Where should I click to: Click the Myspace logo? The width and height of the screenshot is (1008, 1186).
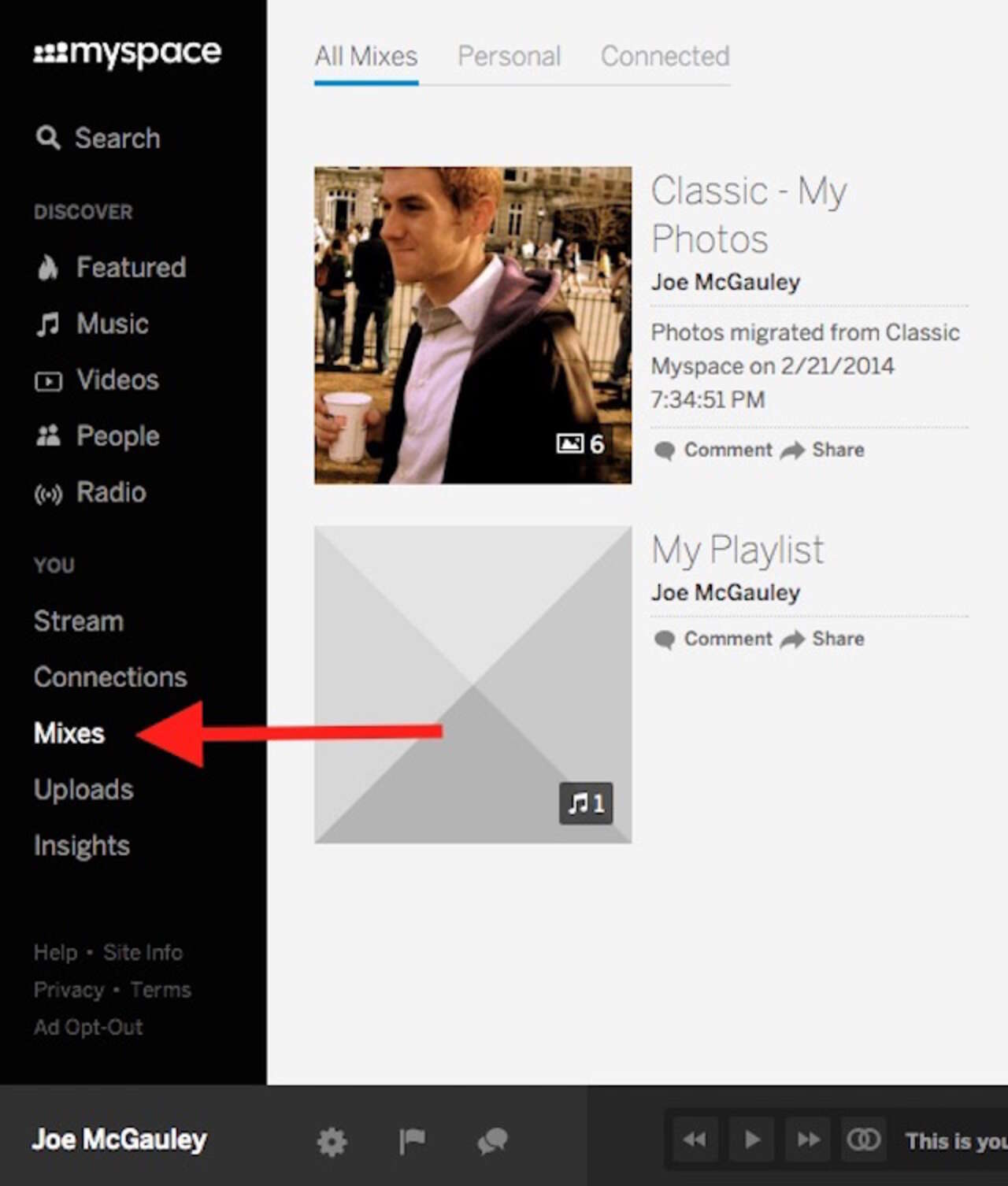click(x=128, y=53)
